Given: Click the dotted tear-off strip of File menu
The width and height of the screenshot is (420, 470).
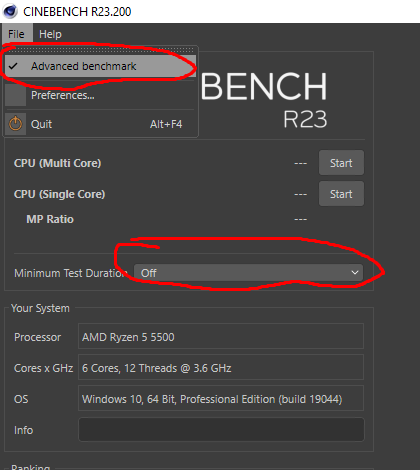Looking at the screenshot, I should (x=100, y=50).
